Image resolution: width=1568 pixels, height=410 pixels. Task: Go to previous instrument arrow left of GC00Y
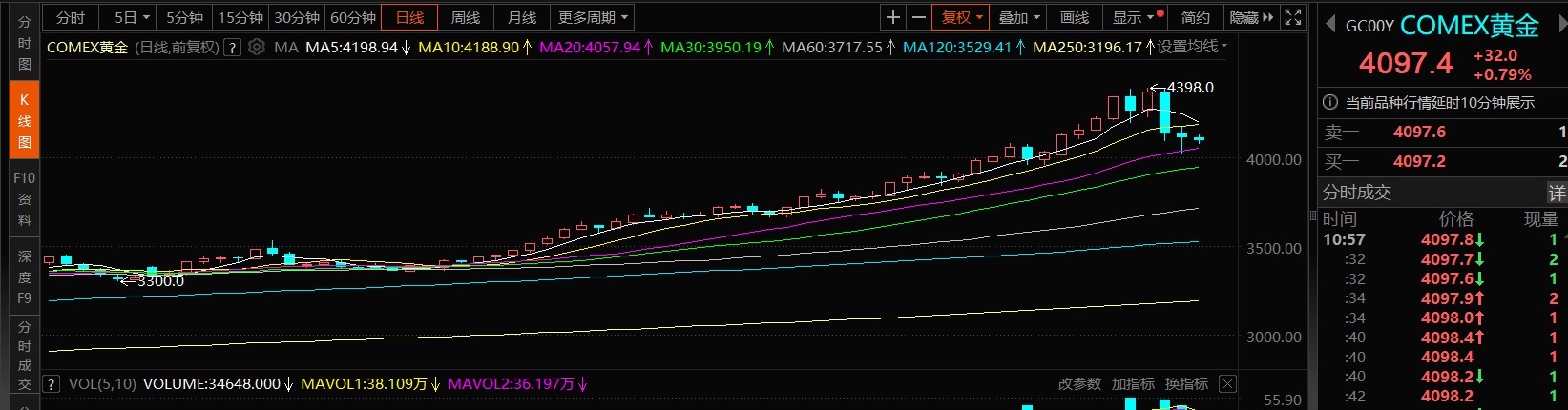[x=1329, y=24]
